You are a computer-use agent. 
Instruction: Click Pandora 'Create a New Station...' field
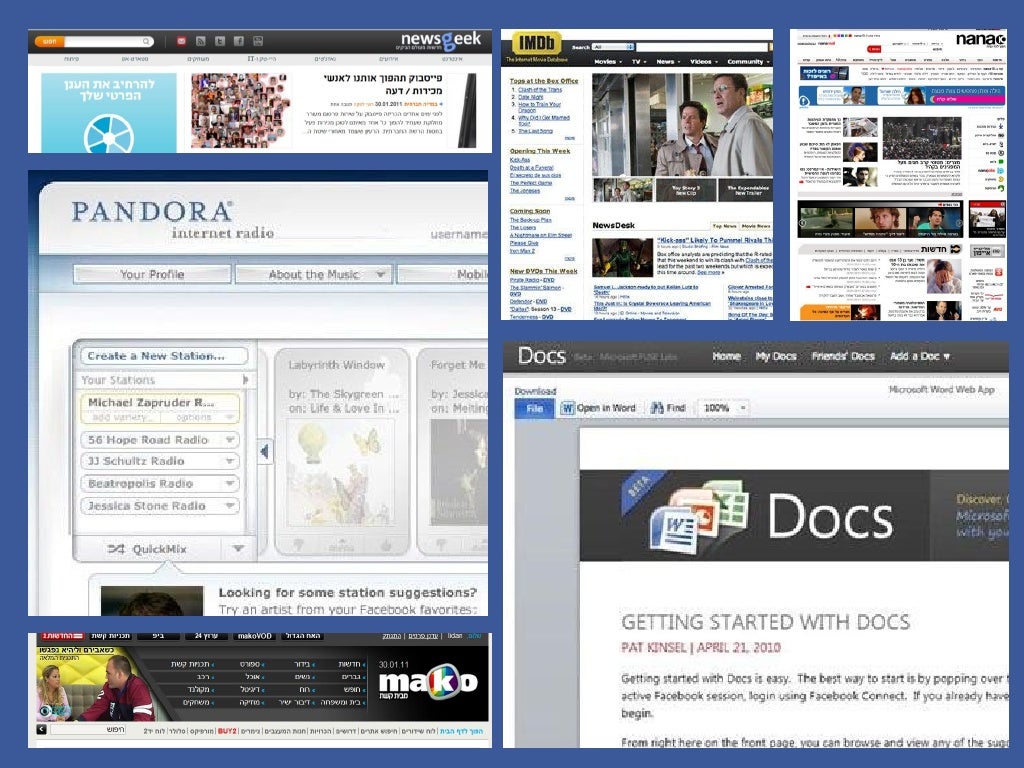point(164,356)
